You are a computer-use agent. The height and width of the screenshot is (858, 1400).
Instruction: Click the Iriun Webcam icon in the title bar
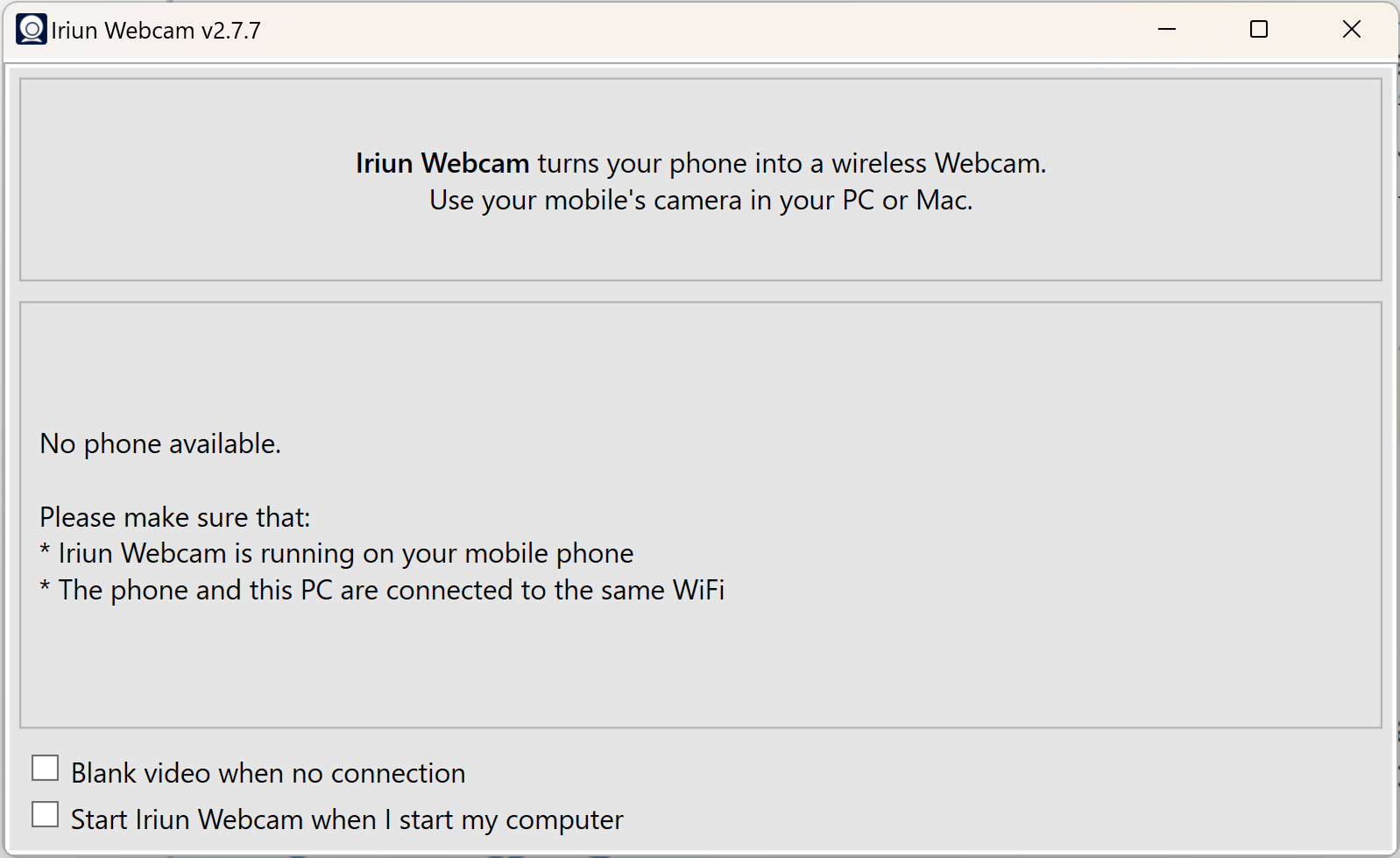[x=31, y=28]
